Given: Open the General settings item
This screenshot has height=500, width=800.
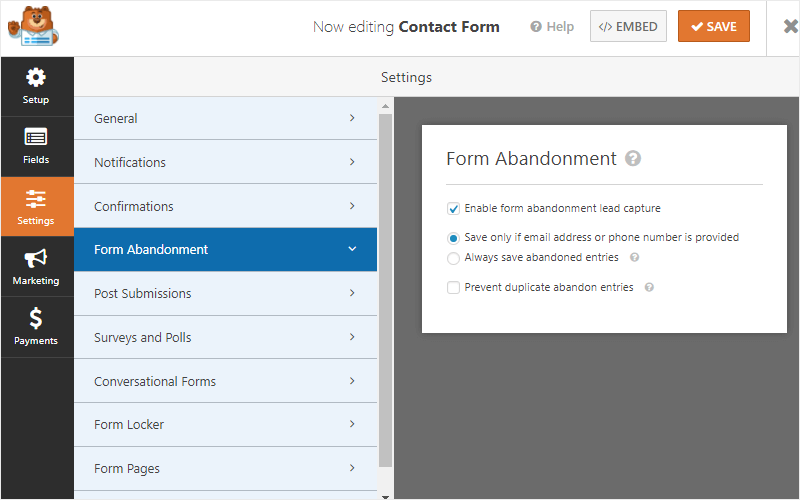Looking at the screenshot, I should pyautogui.click(x=226, y=118).
